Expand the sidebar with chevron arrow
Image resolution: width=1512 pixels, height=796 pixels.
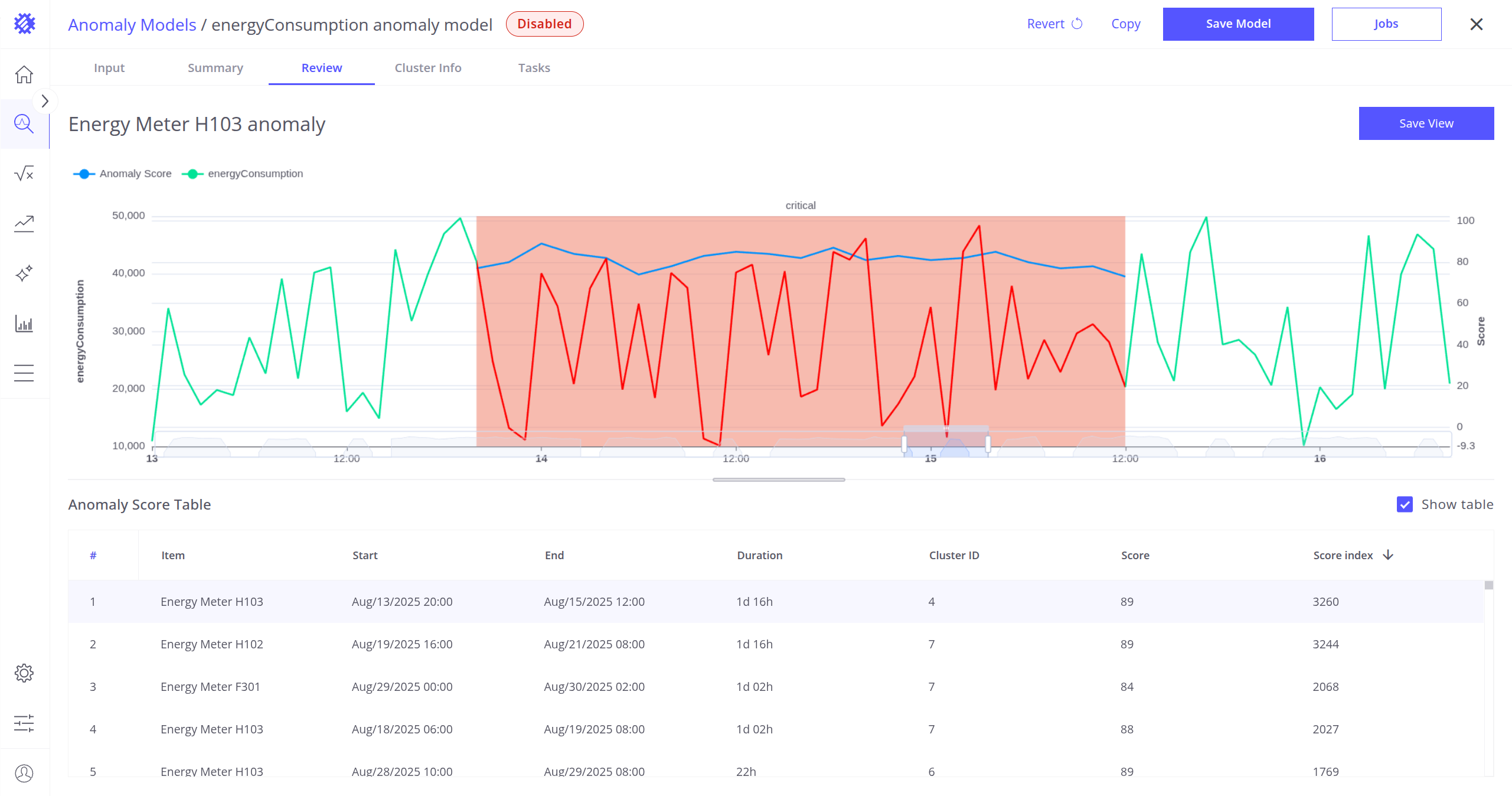[45, 102]
